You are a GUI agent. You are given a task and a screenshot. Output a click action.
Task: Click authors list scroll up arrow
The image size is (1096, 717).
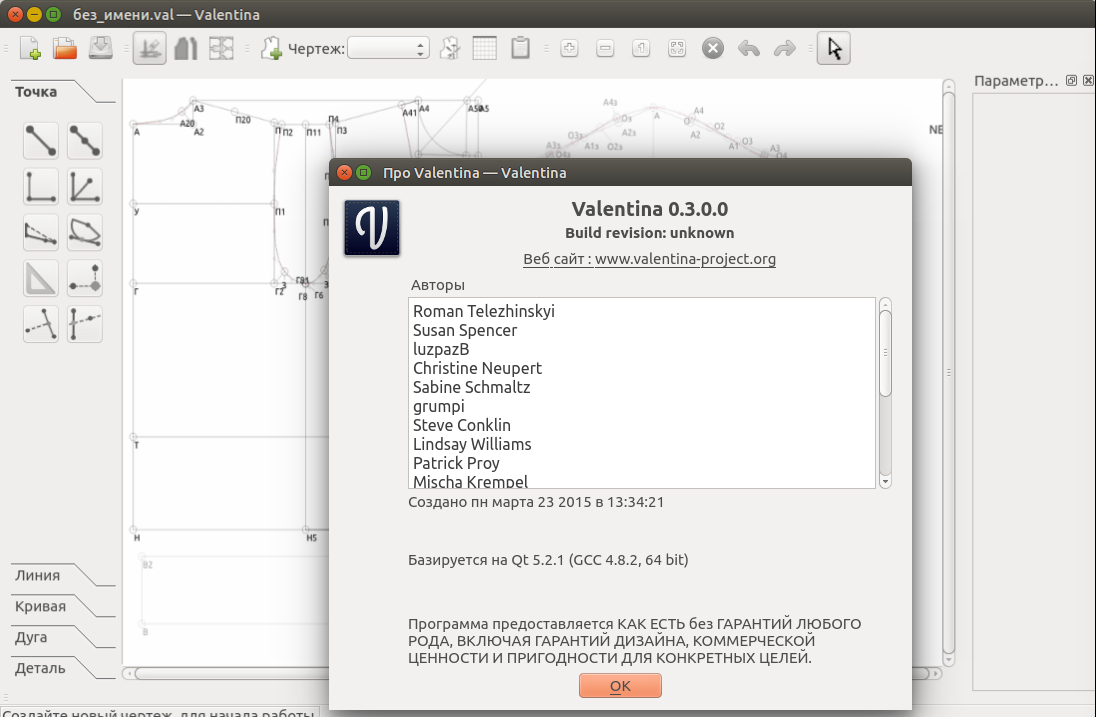(x=885, y=304)
